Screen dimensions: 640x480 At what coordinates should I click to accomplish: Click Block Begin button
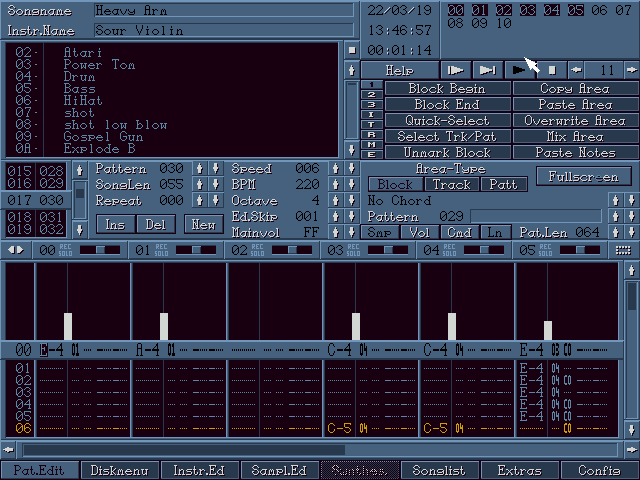click(447, 89)
